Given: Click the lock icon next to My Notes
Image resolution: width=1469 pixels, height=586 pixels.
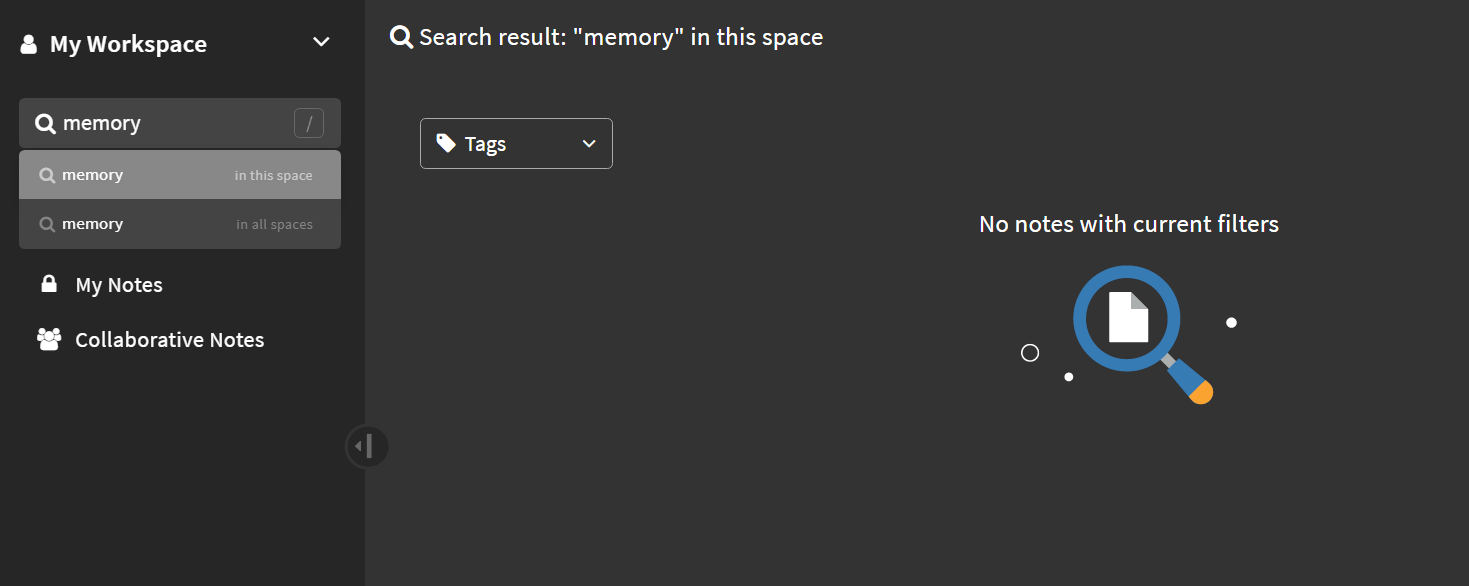Looking at the screenshot, I should click(48, 284).
